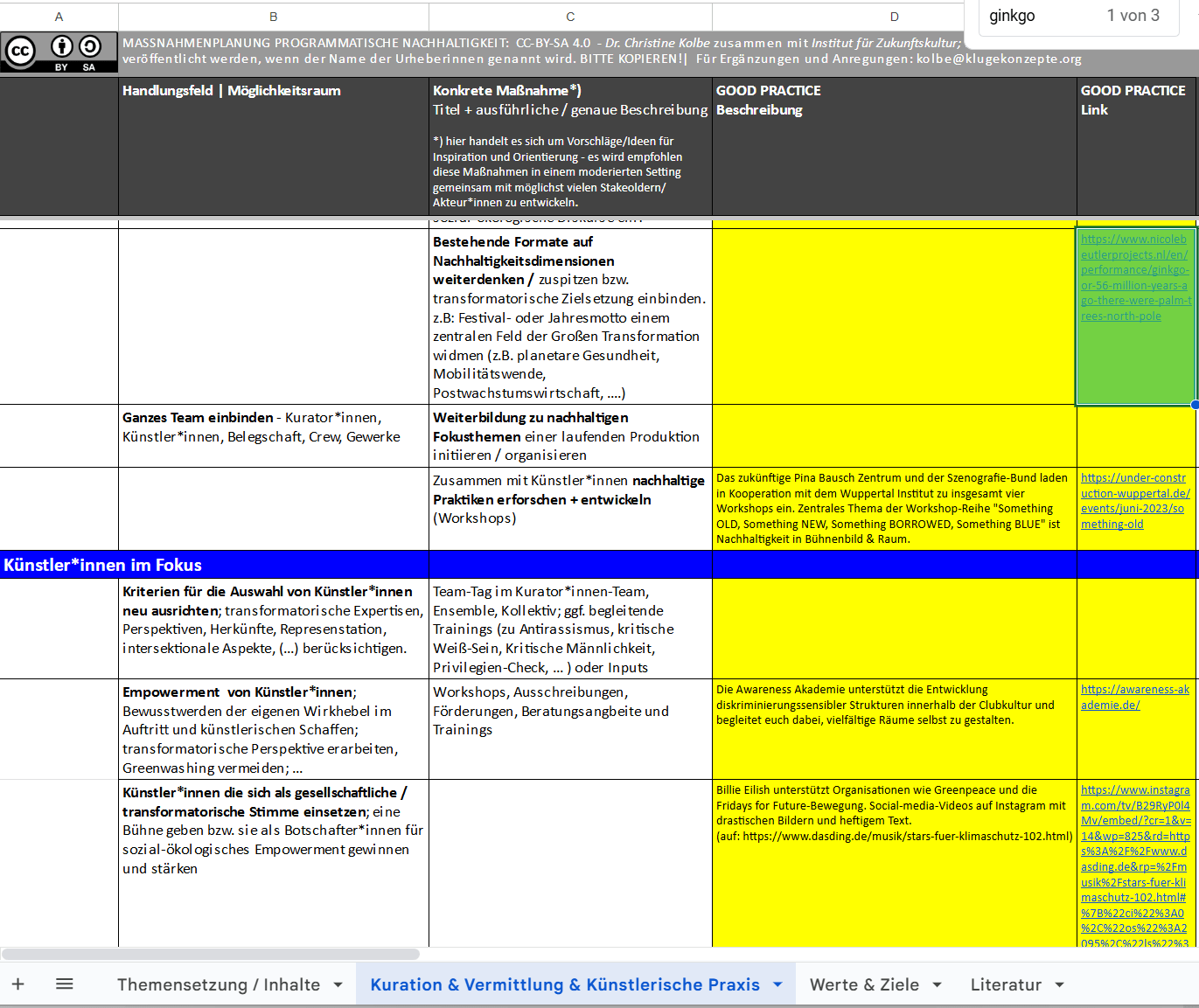Open the awareness-akademie.de link

(x=1135, y=697)
